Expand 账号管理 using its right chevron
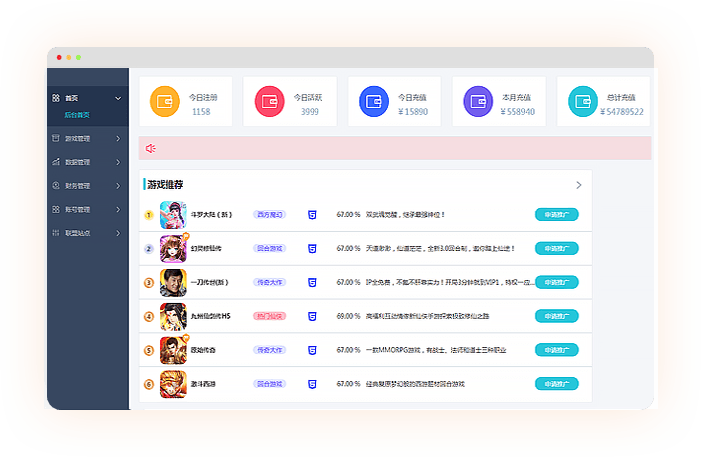Screen dimensions: 701x457 (118, 209)
